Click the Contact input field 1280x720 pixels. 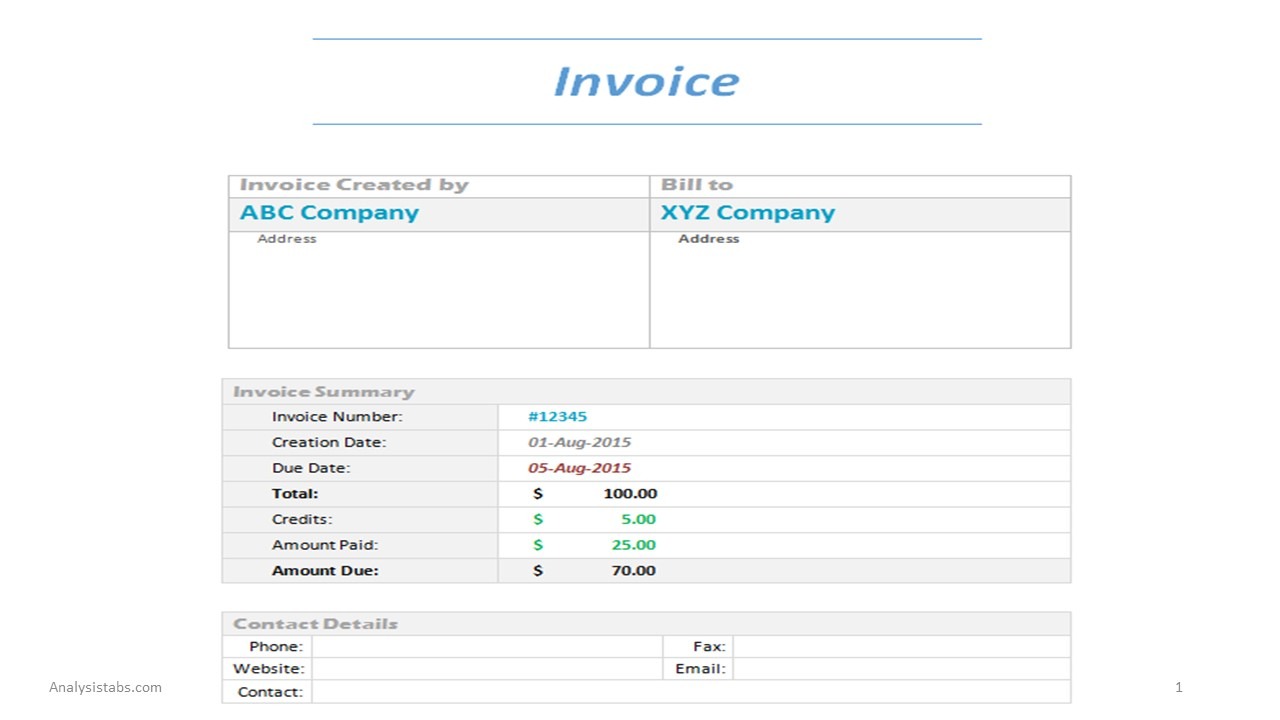click(691, 692)
